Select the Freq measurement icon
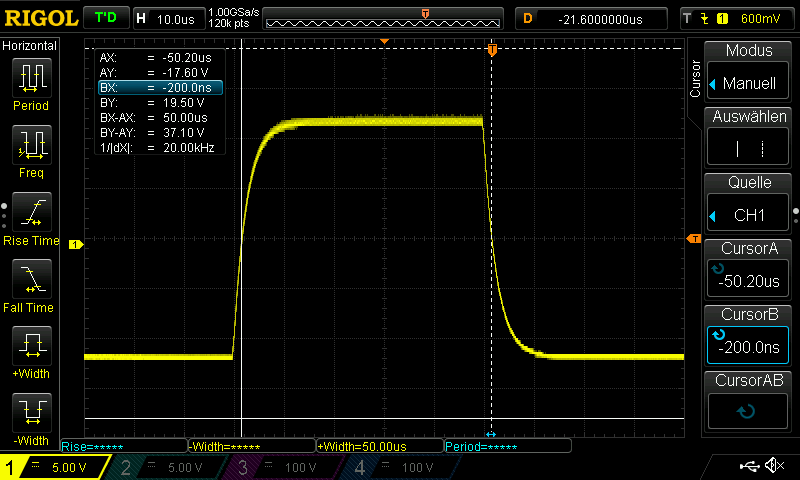This screenshot has height=480, width=800. click(x=31, y=151)
